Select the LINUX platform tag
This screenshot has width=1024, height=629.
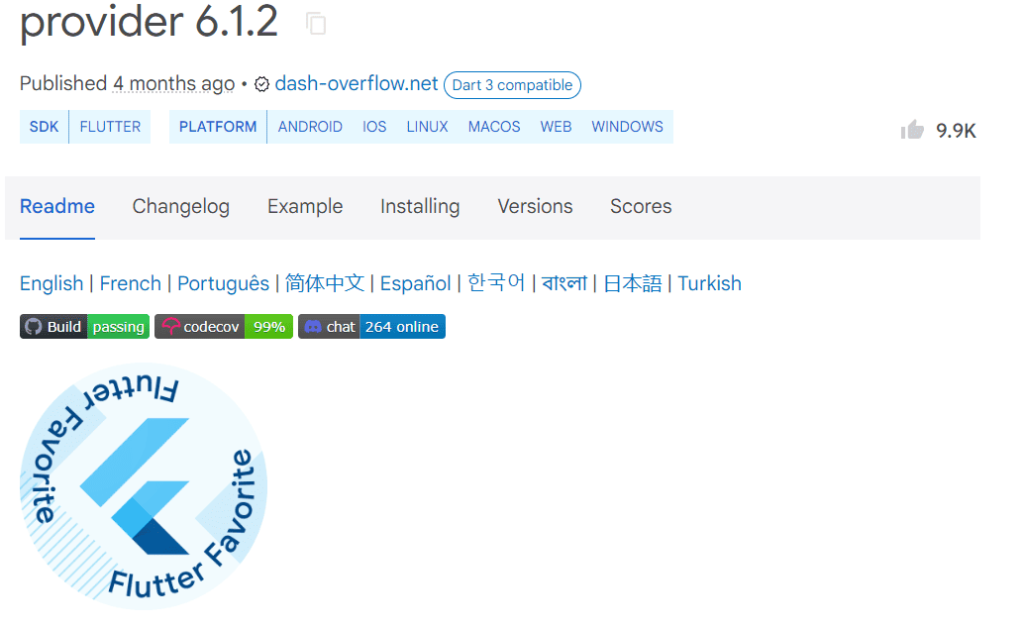pos(427,127)
